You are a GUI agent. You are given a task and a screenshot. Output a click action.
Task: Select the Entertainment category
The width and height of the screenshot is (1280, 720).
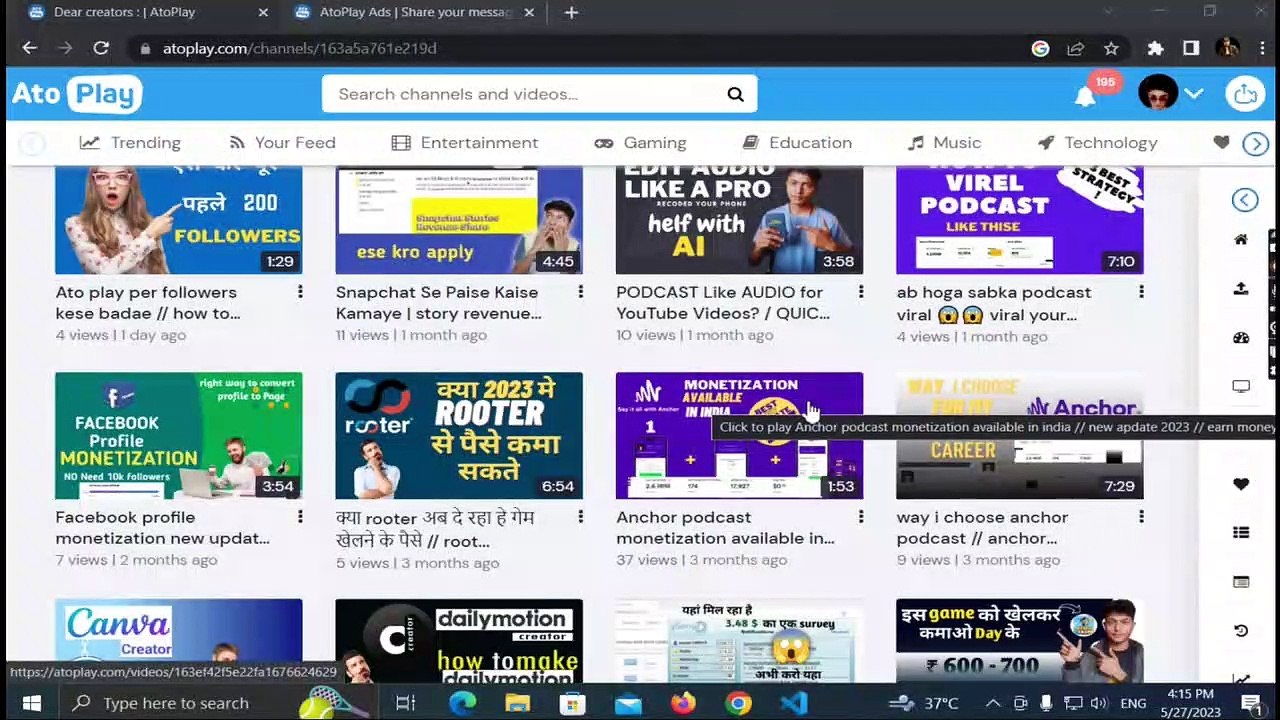tap(465, 143)
